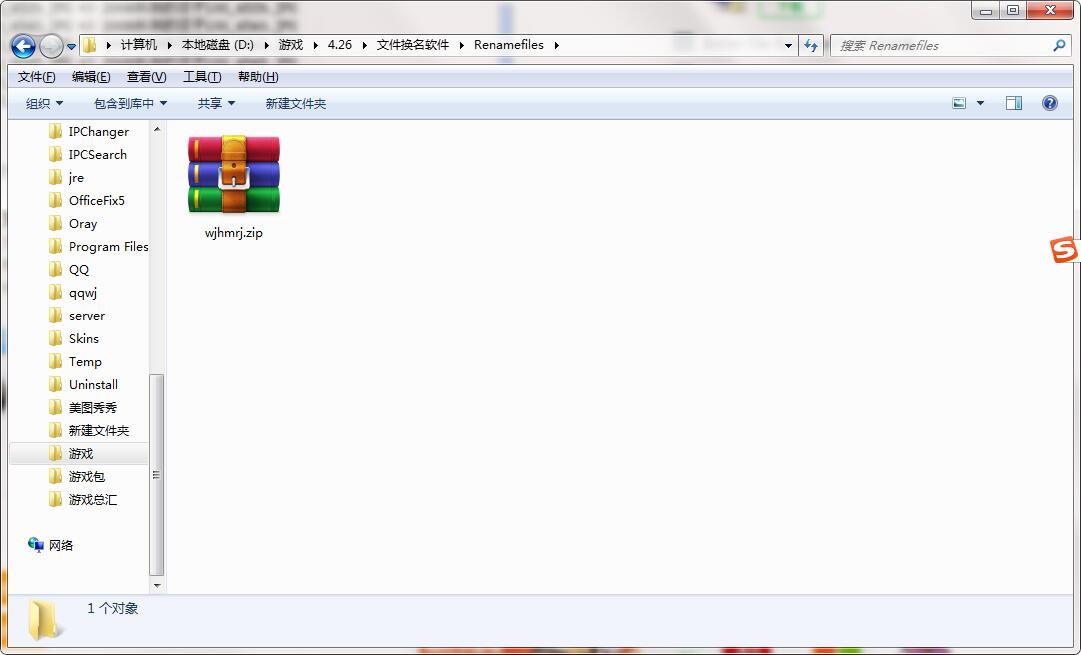This screenshot has width=1081, height=655.
Task: Select the OfficeFix5 folder in tree
Action: coord(97,201)
